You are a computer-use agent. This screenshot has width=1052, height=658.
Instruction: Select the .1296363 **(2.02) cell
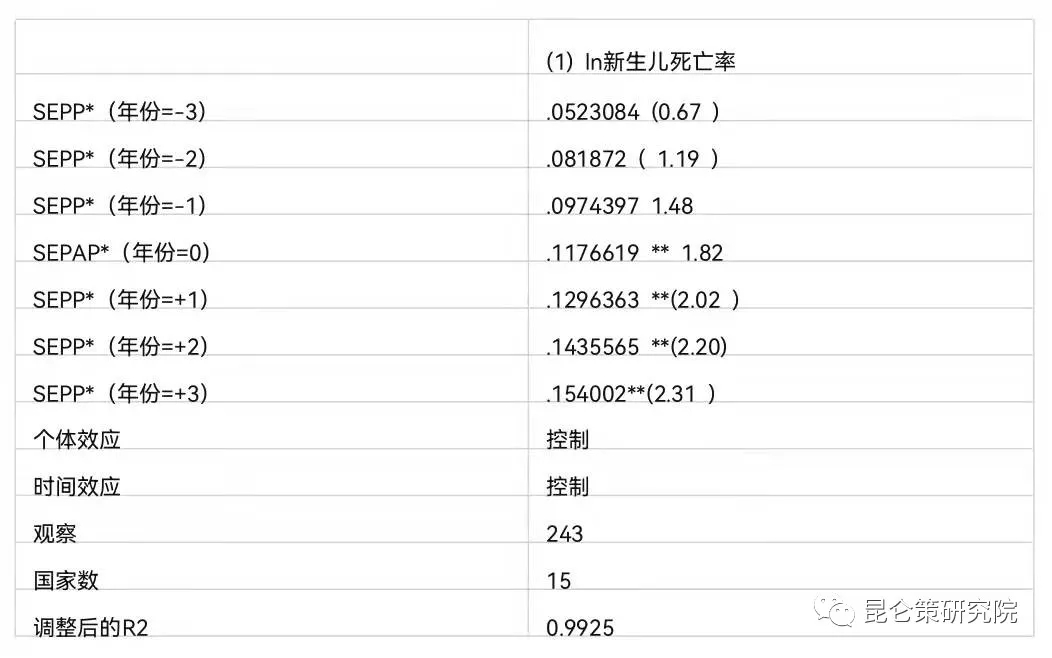(642, 299)
